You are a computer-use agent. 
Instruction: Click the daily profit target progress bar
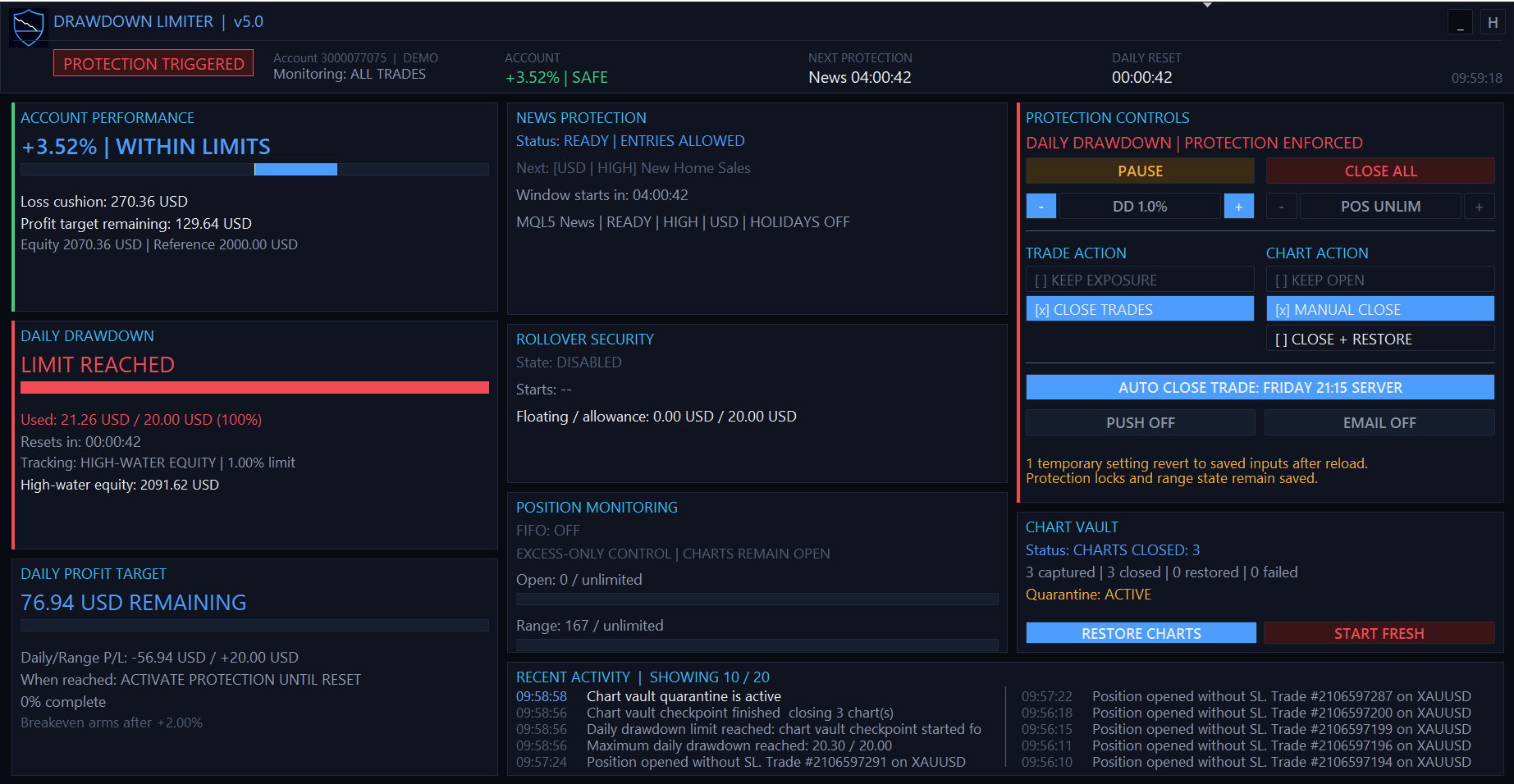coord(254,625)
